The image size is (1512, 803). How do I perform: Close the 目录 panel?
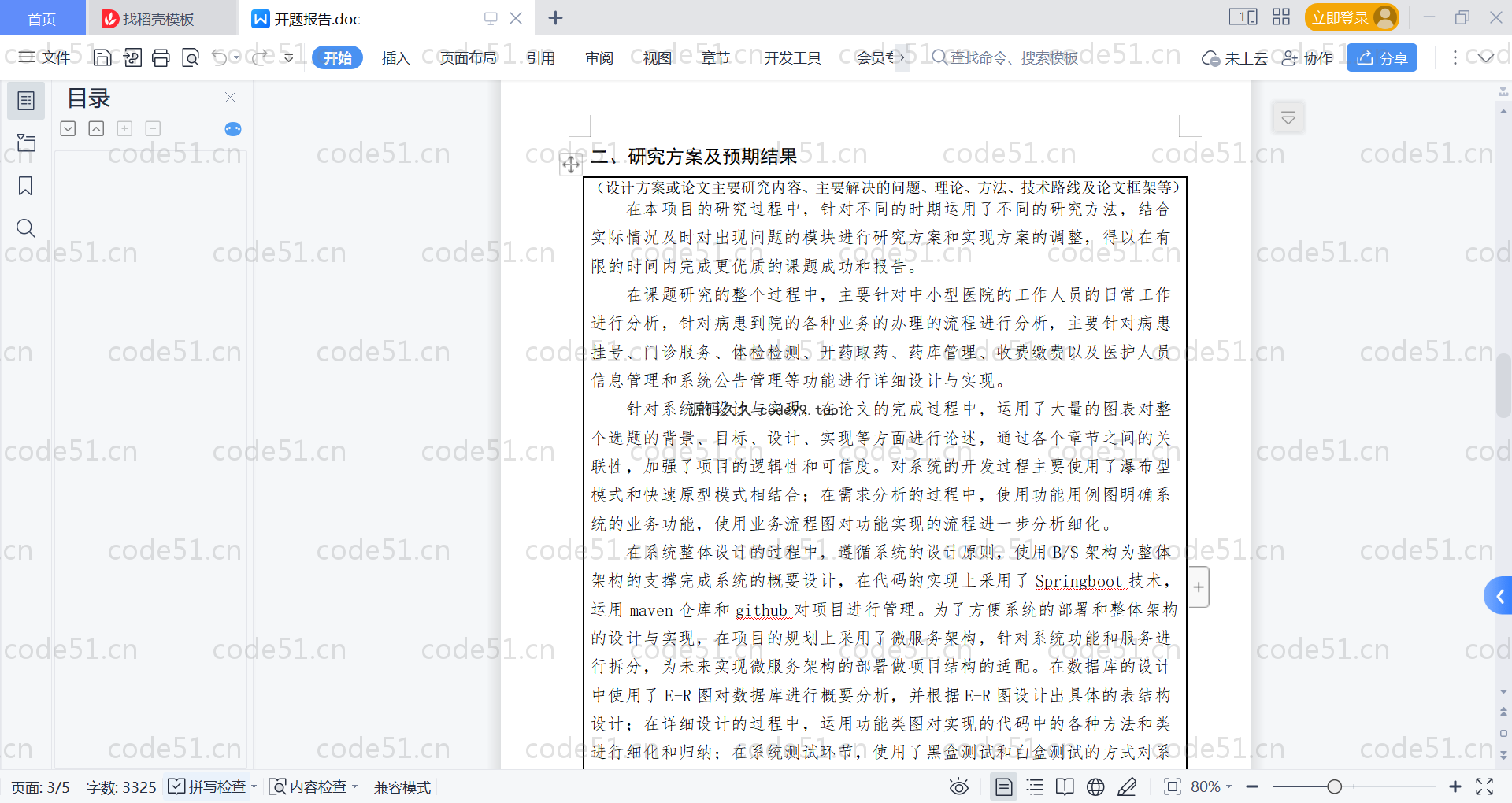pyautogui.click(x=230, y=97)
